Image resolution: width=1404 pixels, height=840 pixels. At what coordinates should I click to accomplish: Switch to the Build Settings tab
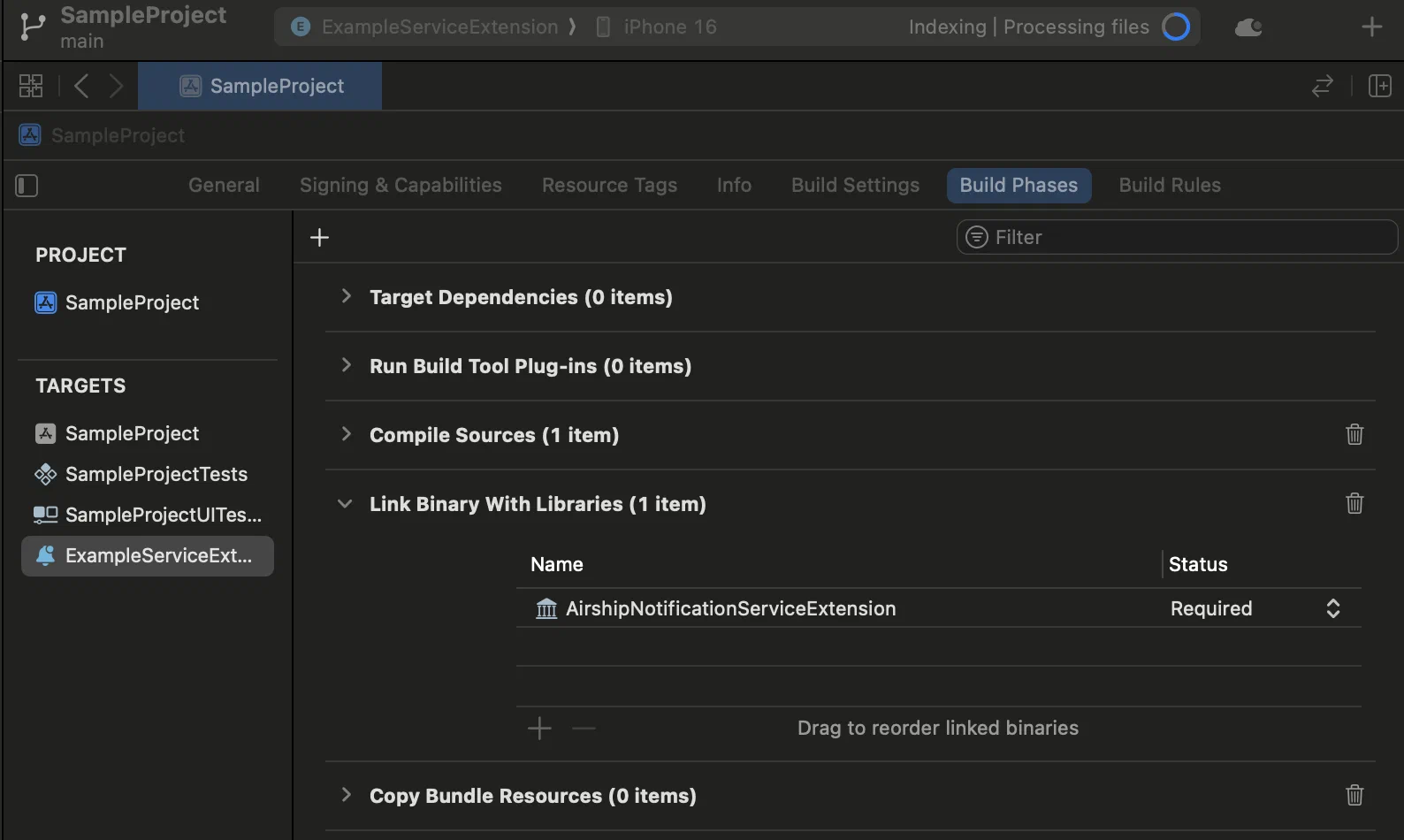[x=855, y=186]
